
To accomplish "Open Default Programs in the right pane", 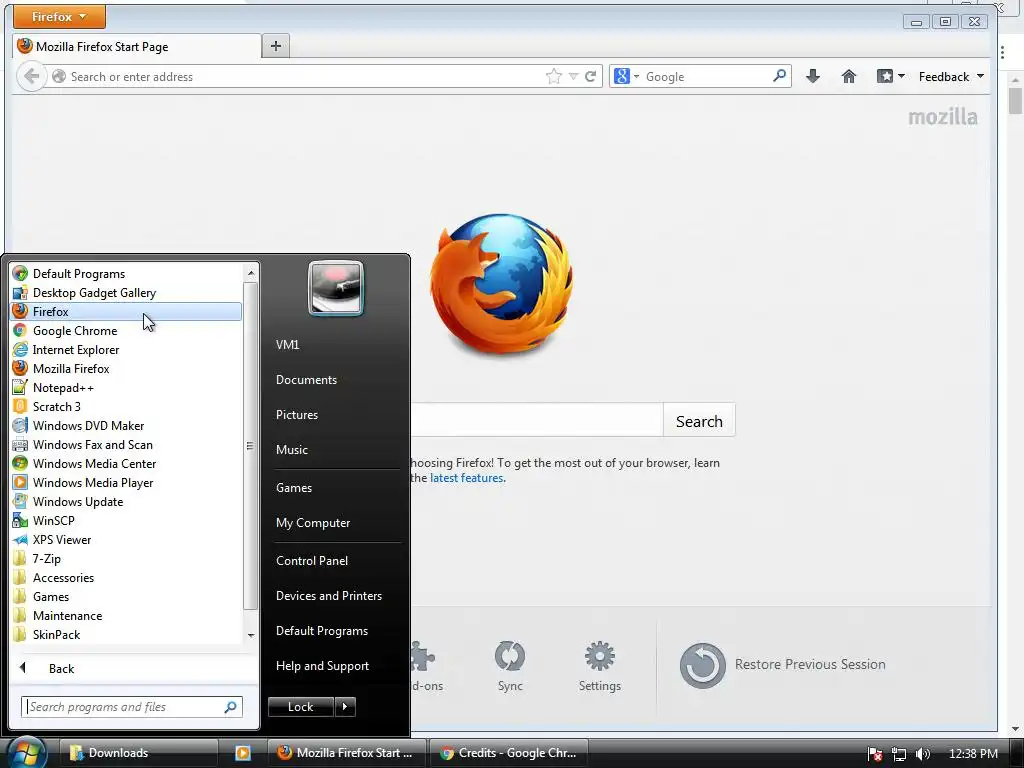I will [x=322, y=631].
